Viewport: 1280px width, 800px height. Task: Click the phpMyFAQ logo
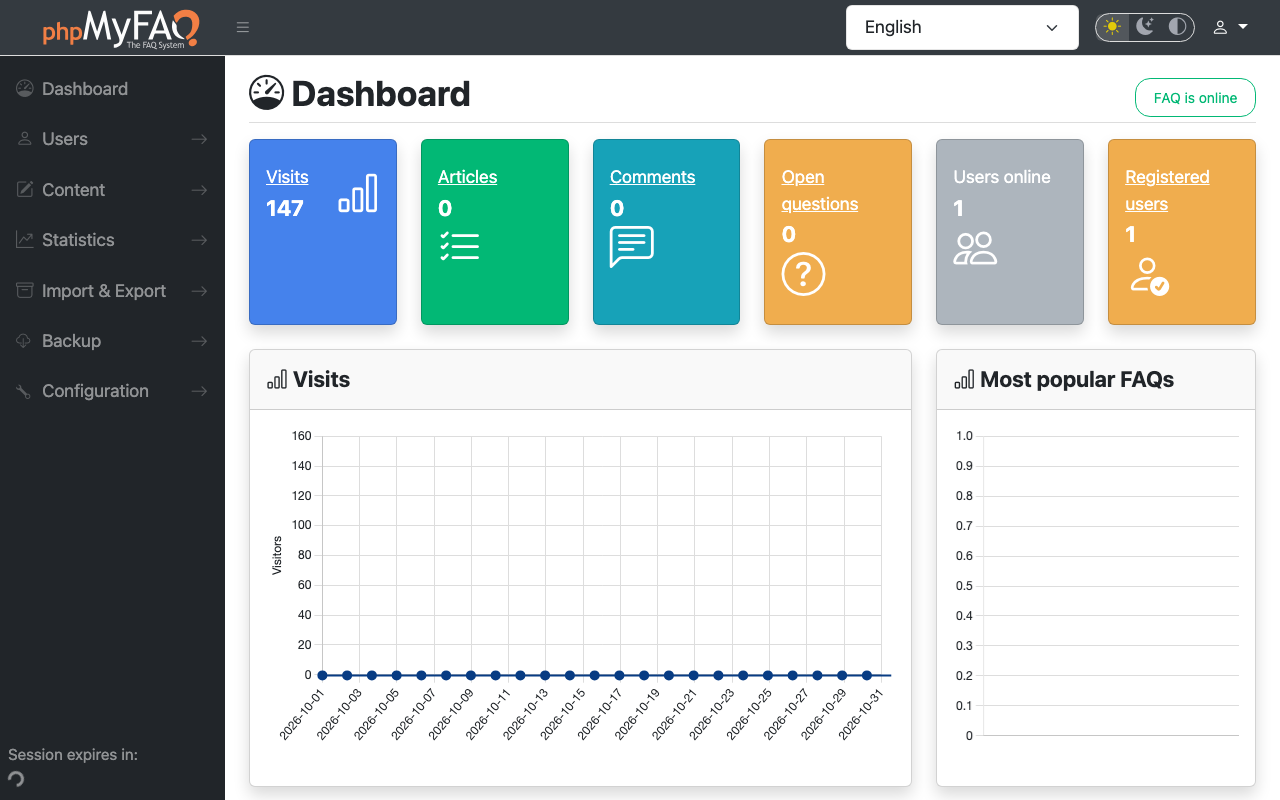[x=120, y=28]
